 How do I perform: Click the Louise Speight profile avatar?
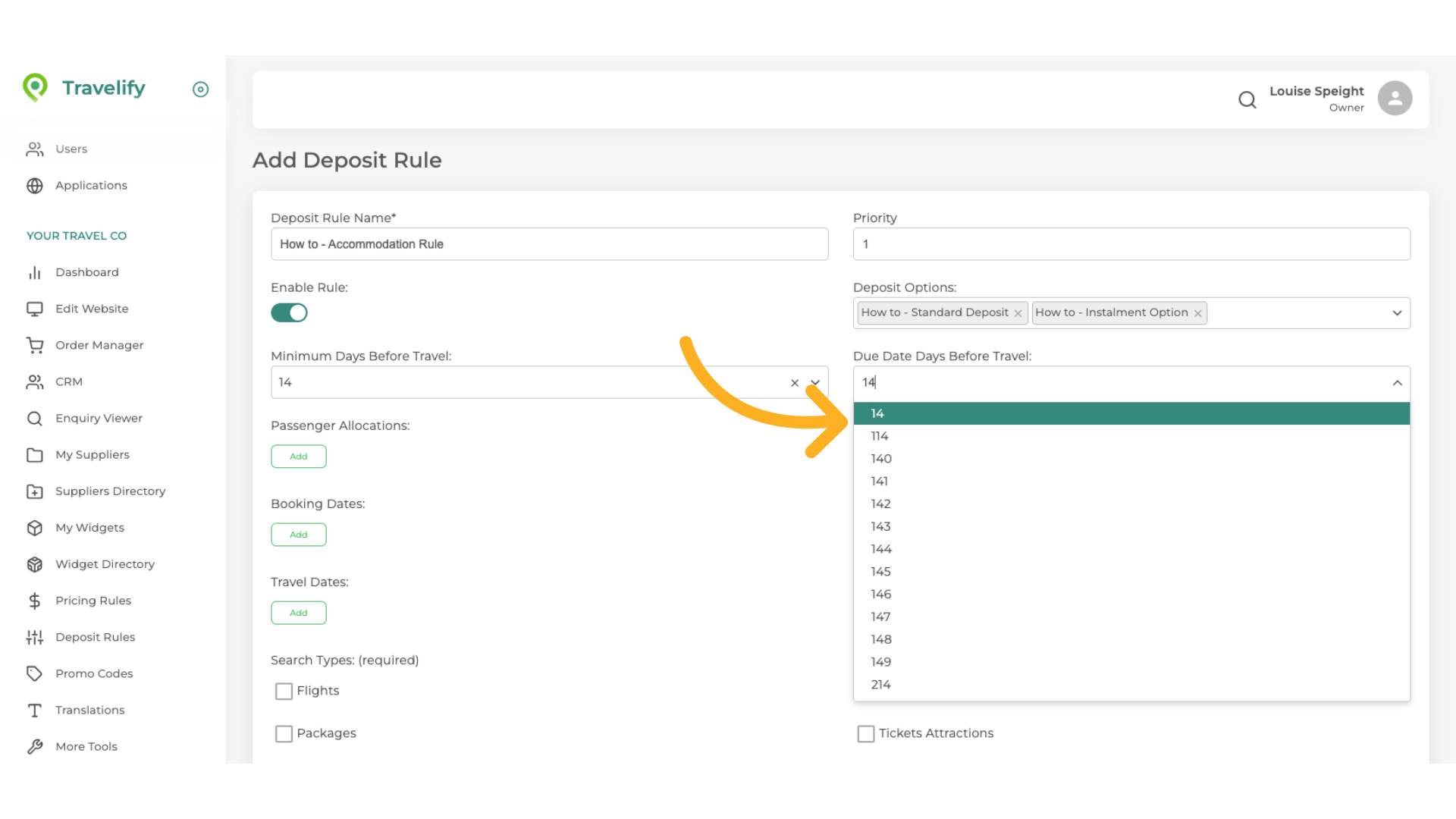(1395, 98)
